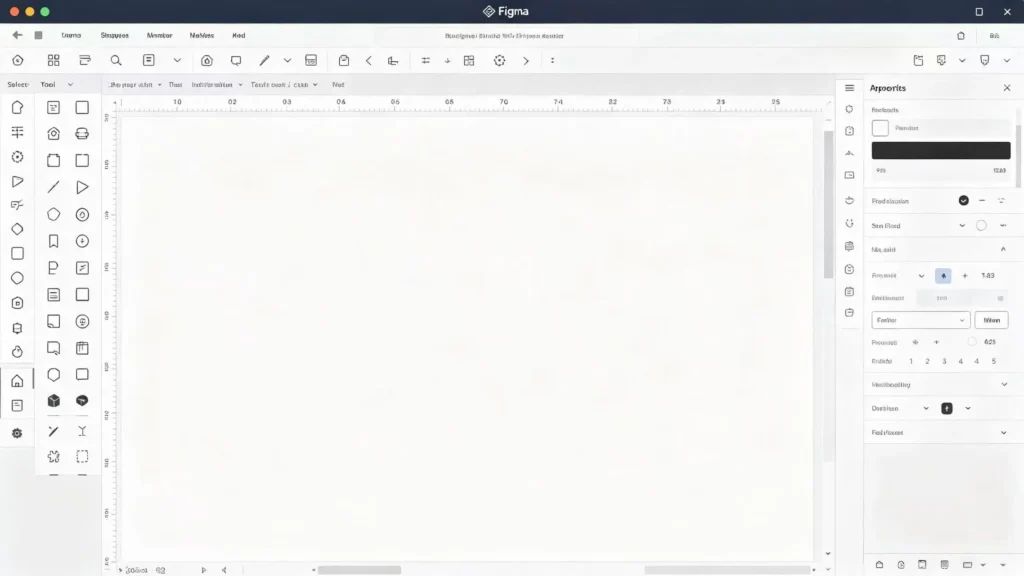Click the magnifier search icon in top toolbar
The image size is (1024, 576).
[116, 61]
